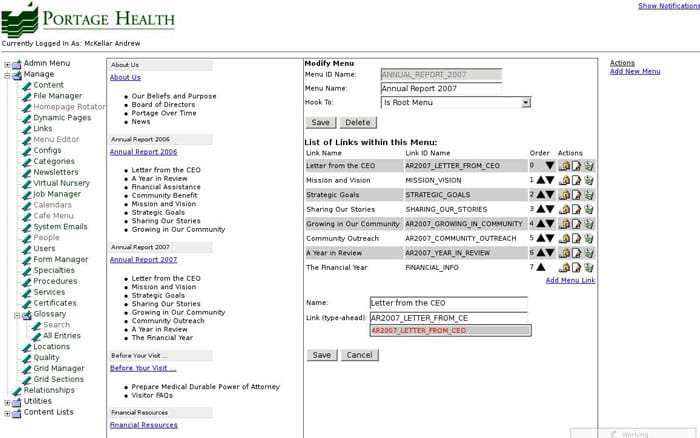Open File Manager in the sidebar
The image size is (700, 438).
click(x=58, y=96)
